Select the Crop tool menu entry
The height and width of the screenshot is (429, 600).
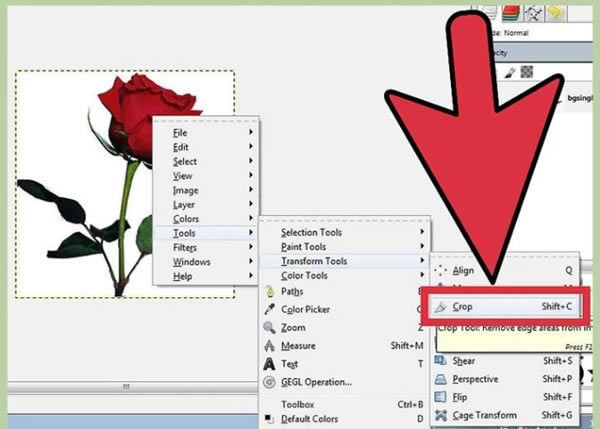point(505,307)
